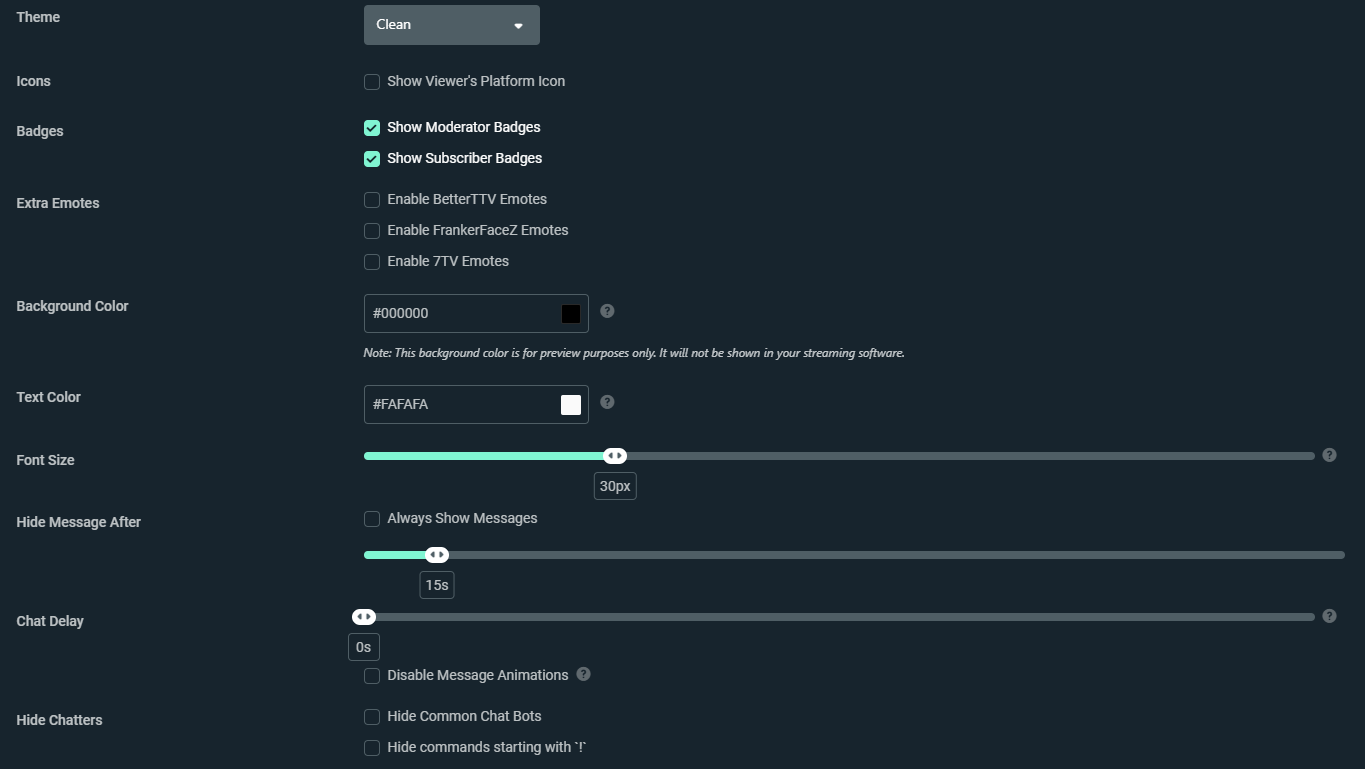Screen dimensions: 1365x769
Task: Enable FrankerFaceZ Emotes
Action: [371, 231]
